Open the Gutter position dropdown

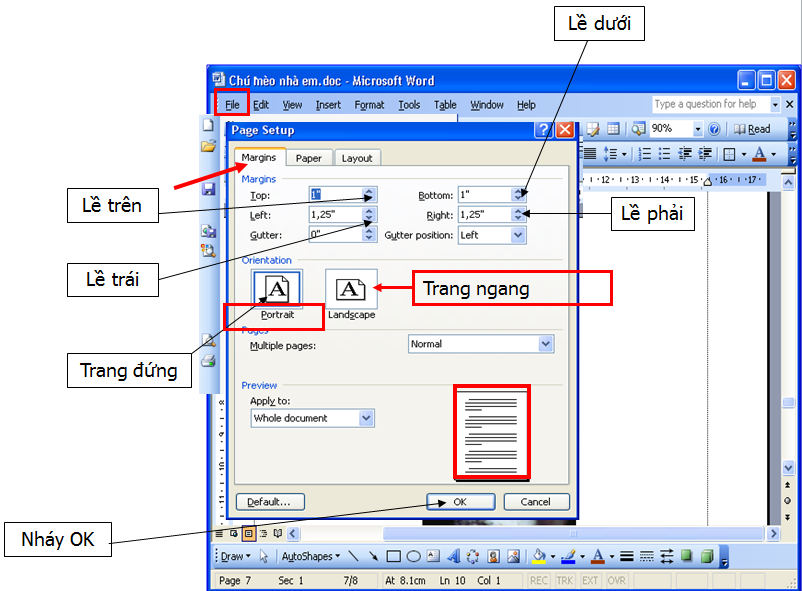coord(519,235)
